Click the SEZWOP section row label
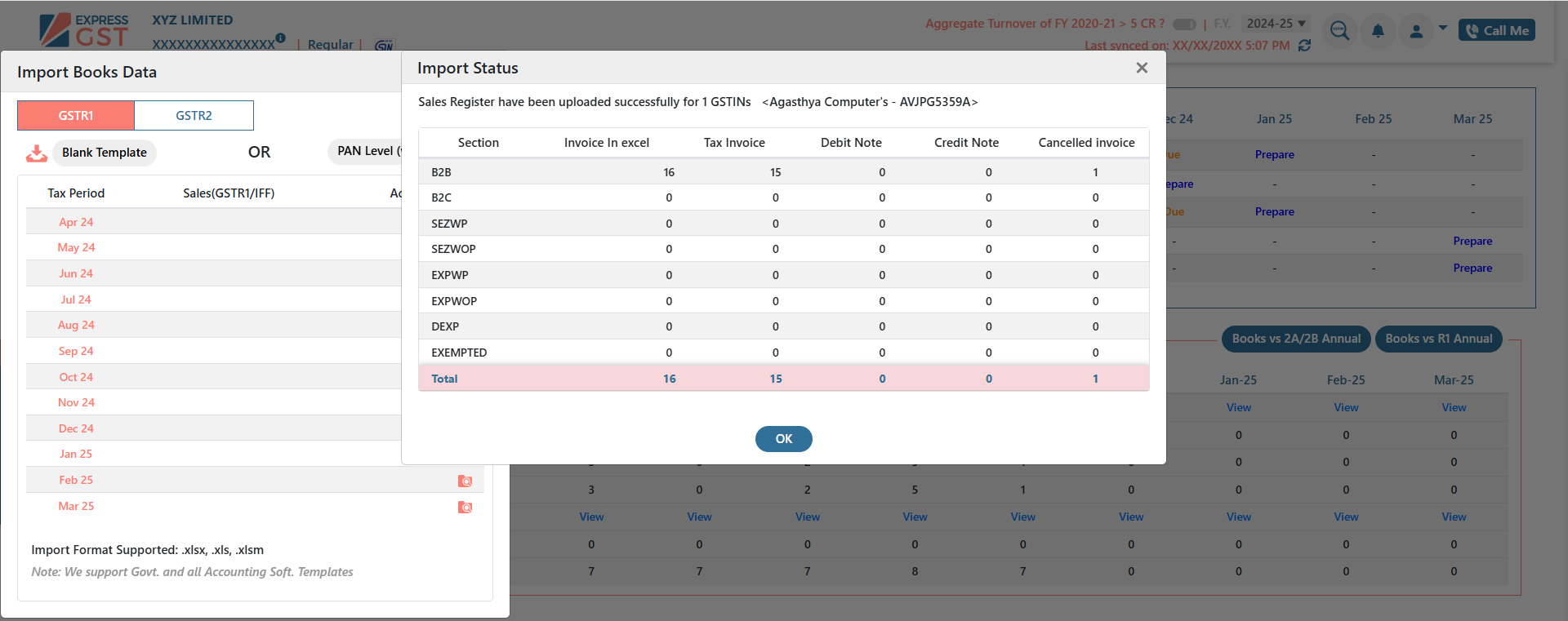The height and width of the screenshot is (621, 1568). (x=453, y=249)
